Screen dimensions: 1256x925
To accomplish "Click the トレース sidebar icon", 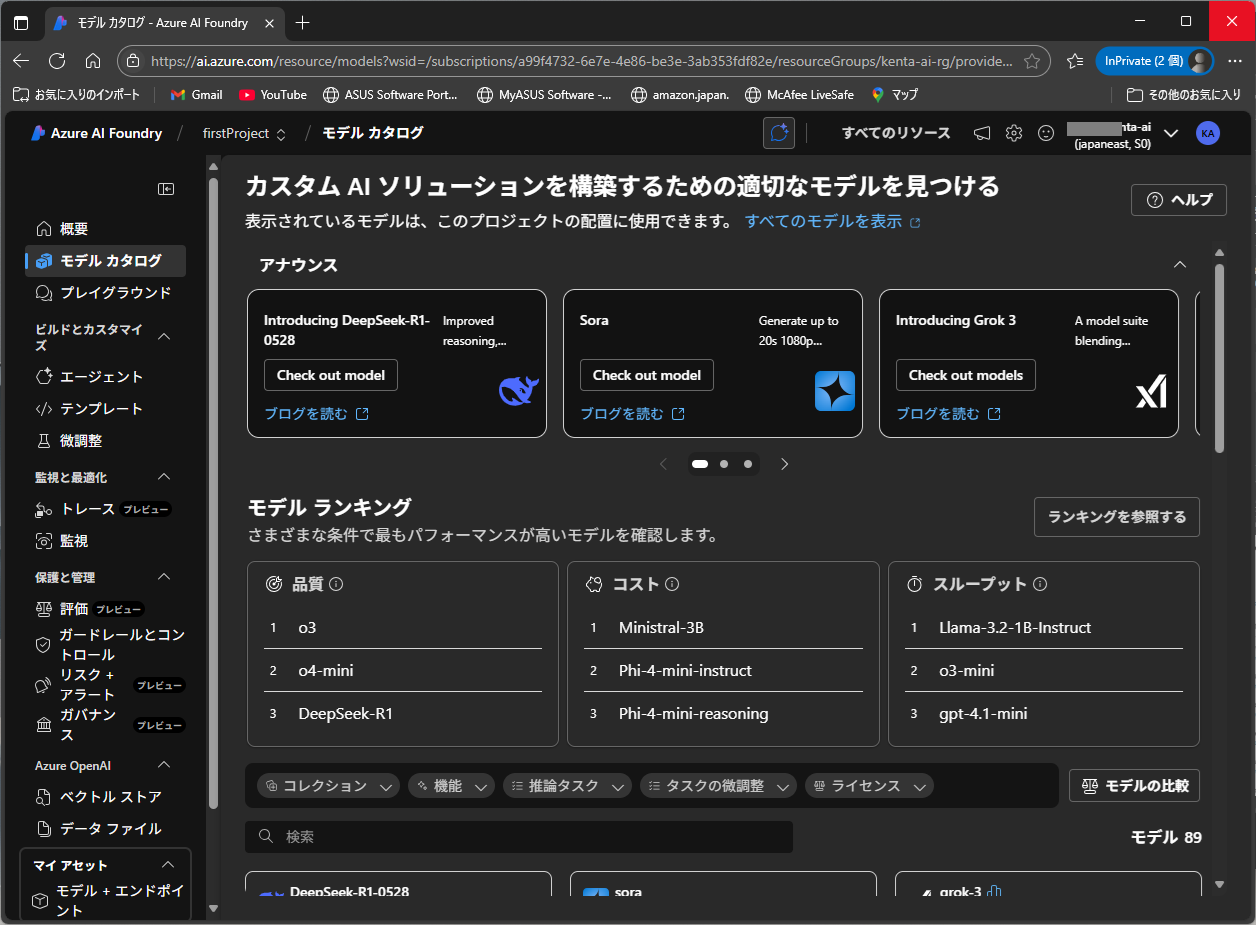I will point(44,510).
